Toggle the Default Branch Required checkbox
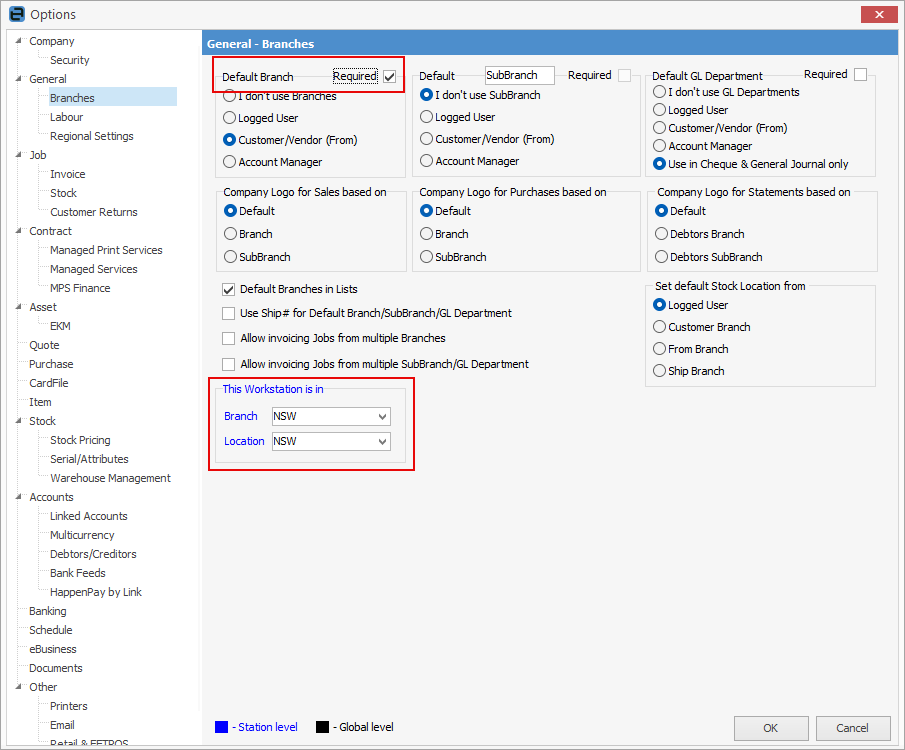This screenshot has height=750, width=905. point(390,76)
